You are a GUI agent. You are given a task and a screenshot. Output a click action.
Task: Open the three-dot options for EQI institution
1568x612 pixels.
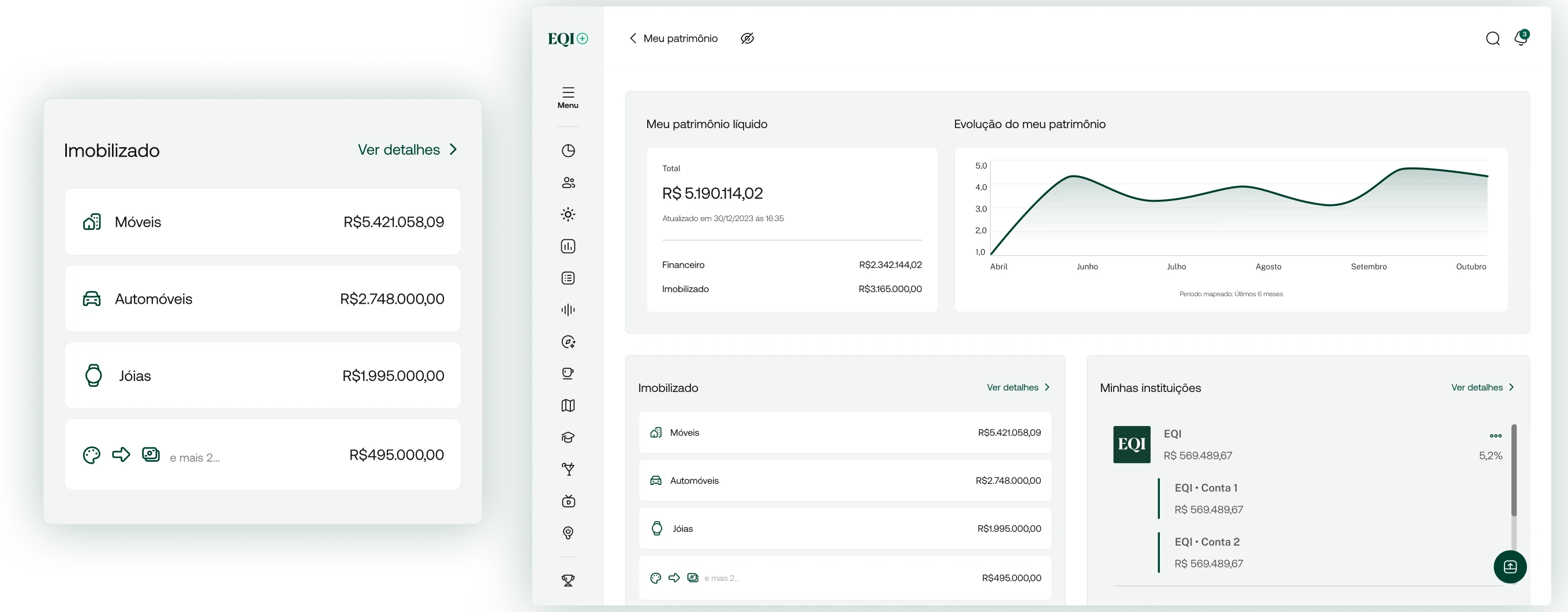[1496, 436]
